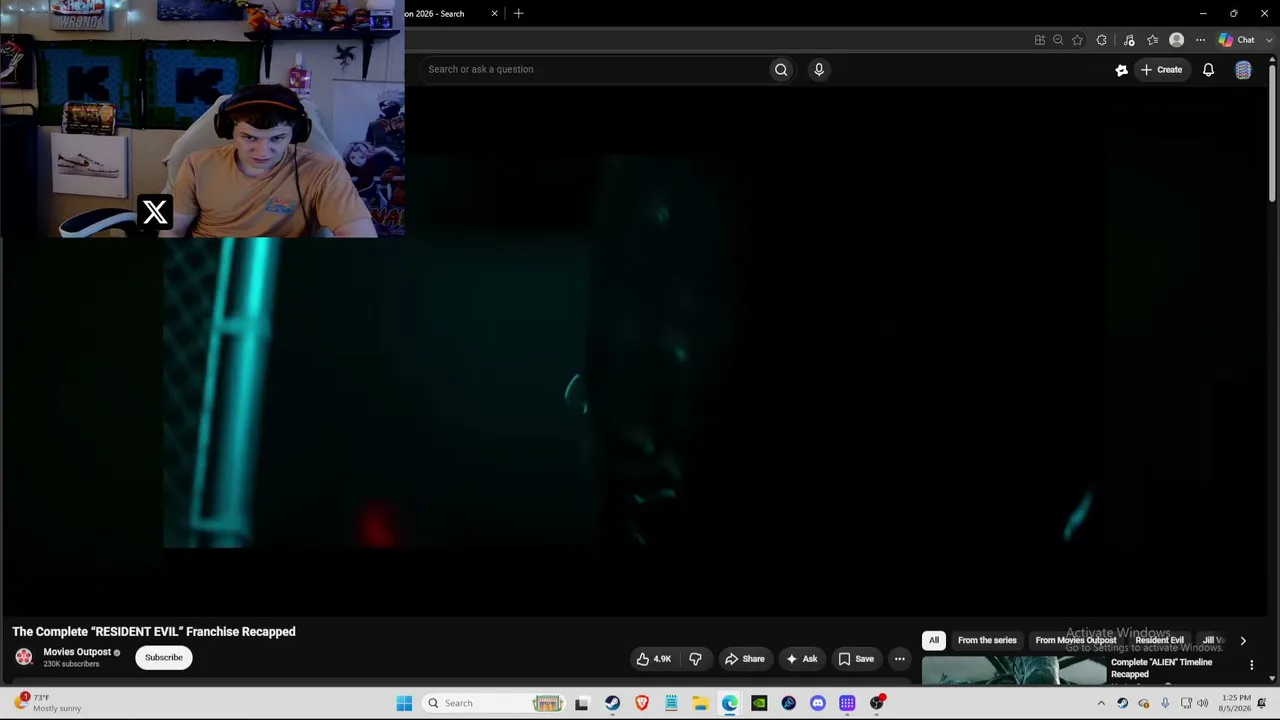The width and height of the screenshot is (1280, 720).
Task: Open the browser Extensions puzzle icon
Action: (1102, 40)
